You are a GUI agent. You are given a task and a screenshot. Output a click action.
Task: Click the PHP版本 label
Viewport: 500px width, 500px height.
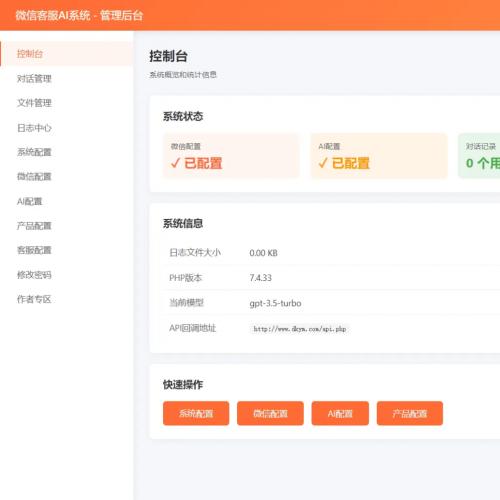tap(185, 278)
